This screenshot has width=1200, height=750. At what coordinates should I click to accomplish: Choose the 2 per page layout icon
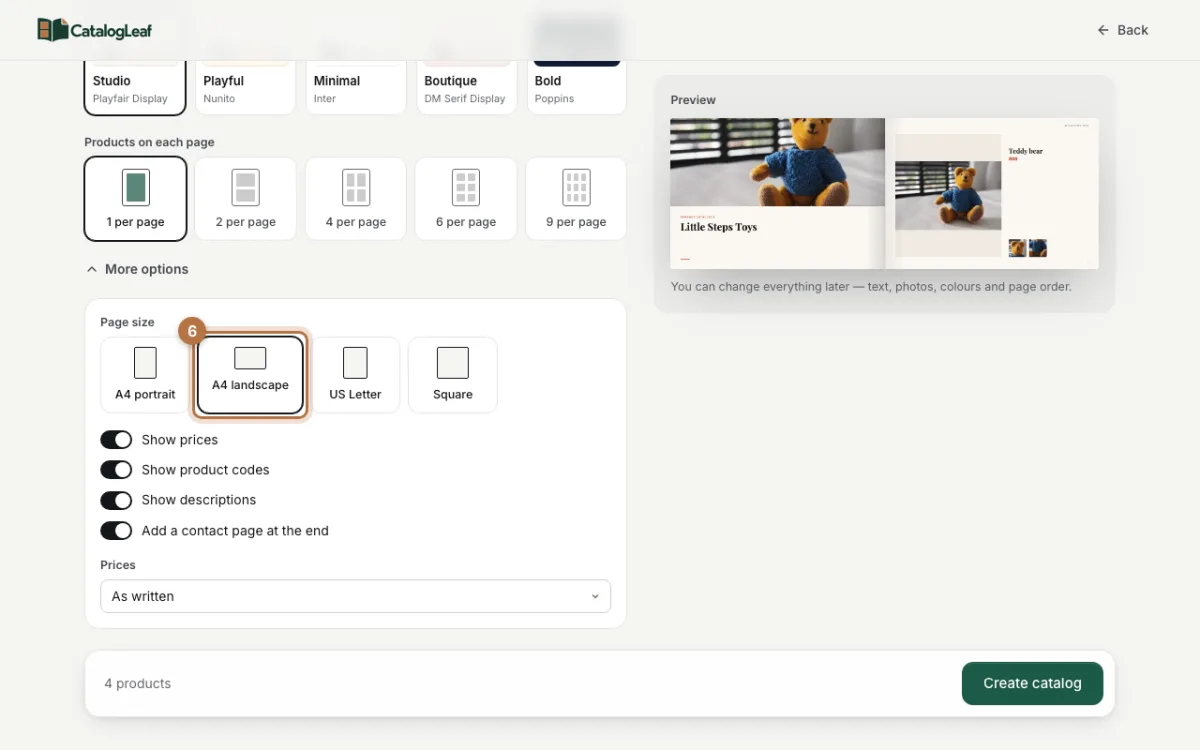tap(246, 187)
